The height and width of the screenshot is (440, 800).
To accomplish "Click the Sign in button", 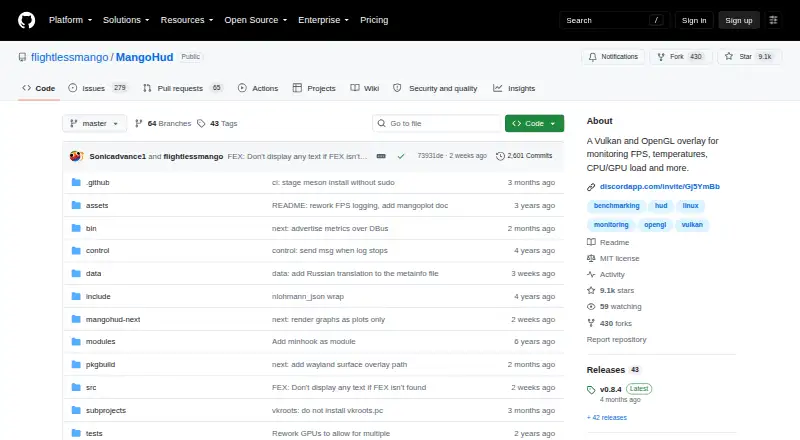I will pyautogui.click(x=694, y=20).
